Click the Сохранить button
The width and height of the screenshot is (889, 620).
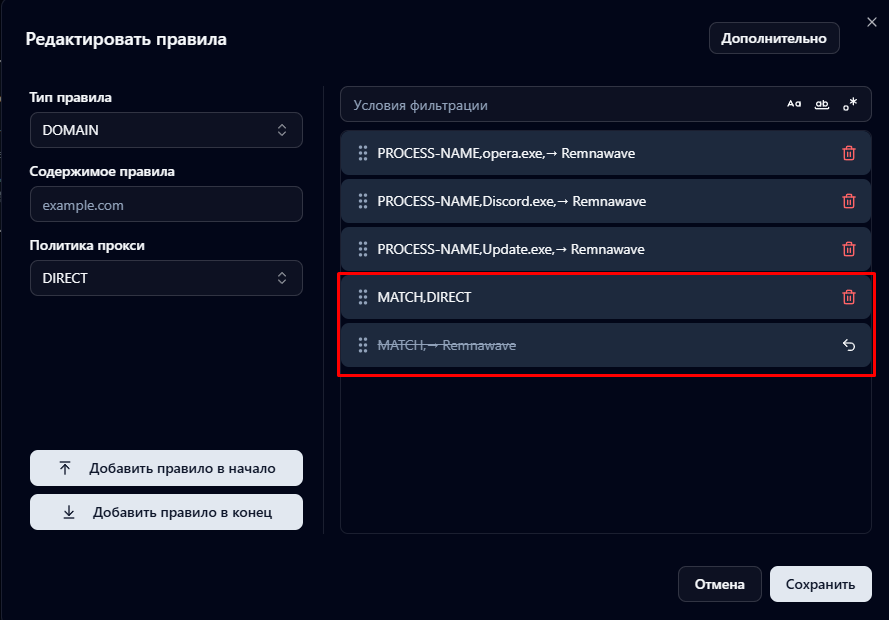[x=820, y=584]
